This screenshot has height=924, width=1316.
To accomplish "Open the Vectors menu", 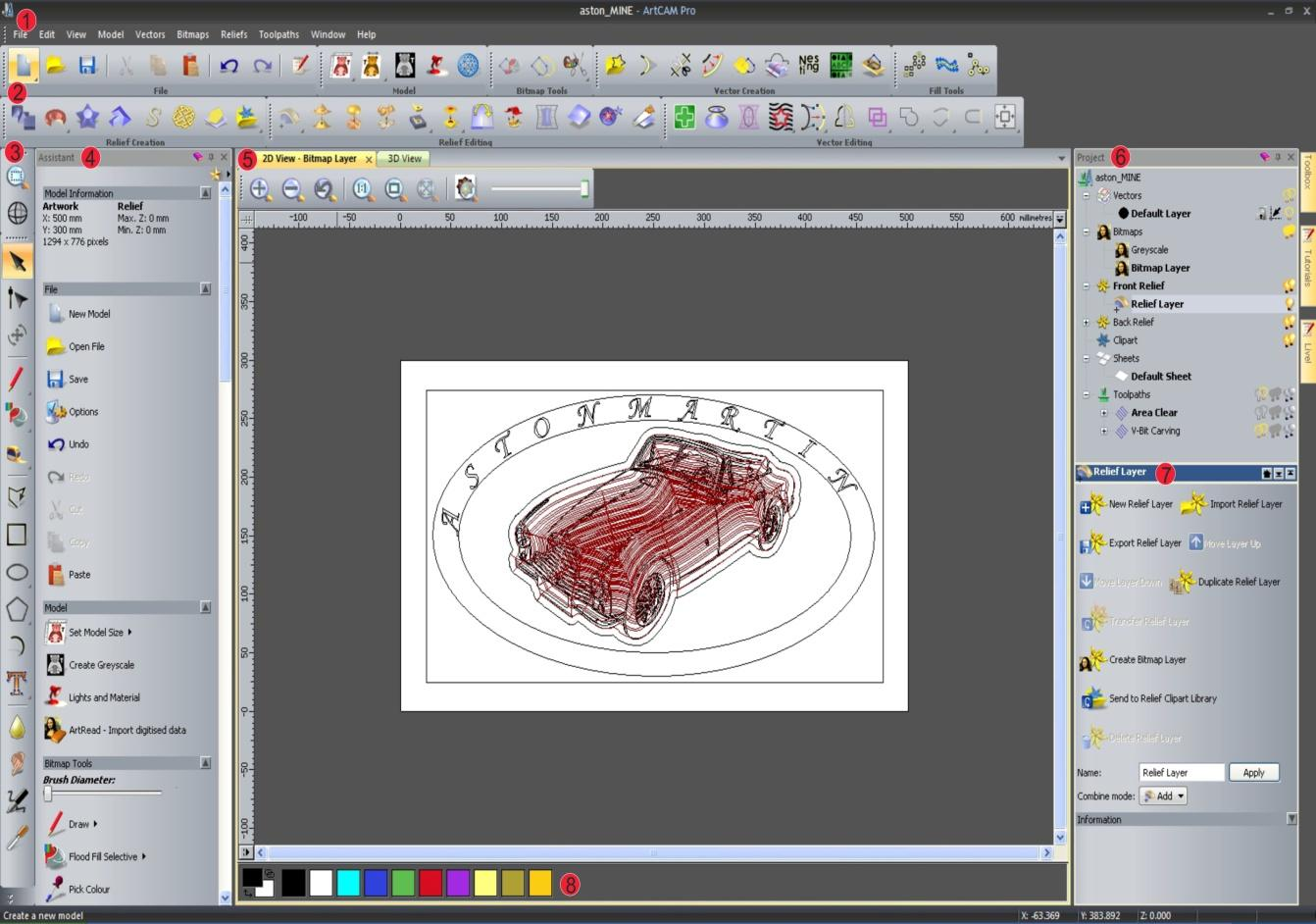I will click(x=150, y=34).
